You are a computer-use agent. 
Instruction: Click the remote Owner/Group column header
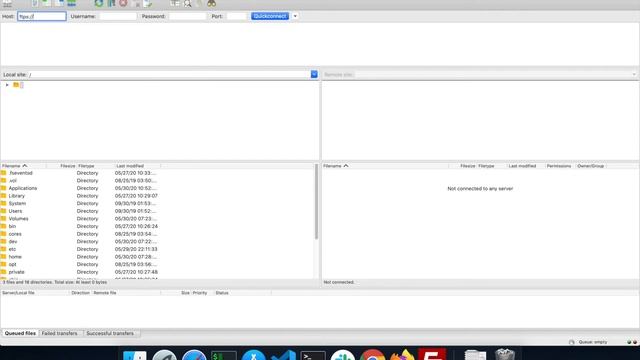click(590, 166)
